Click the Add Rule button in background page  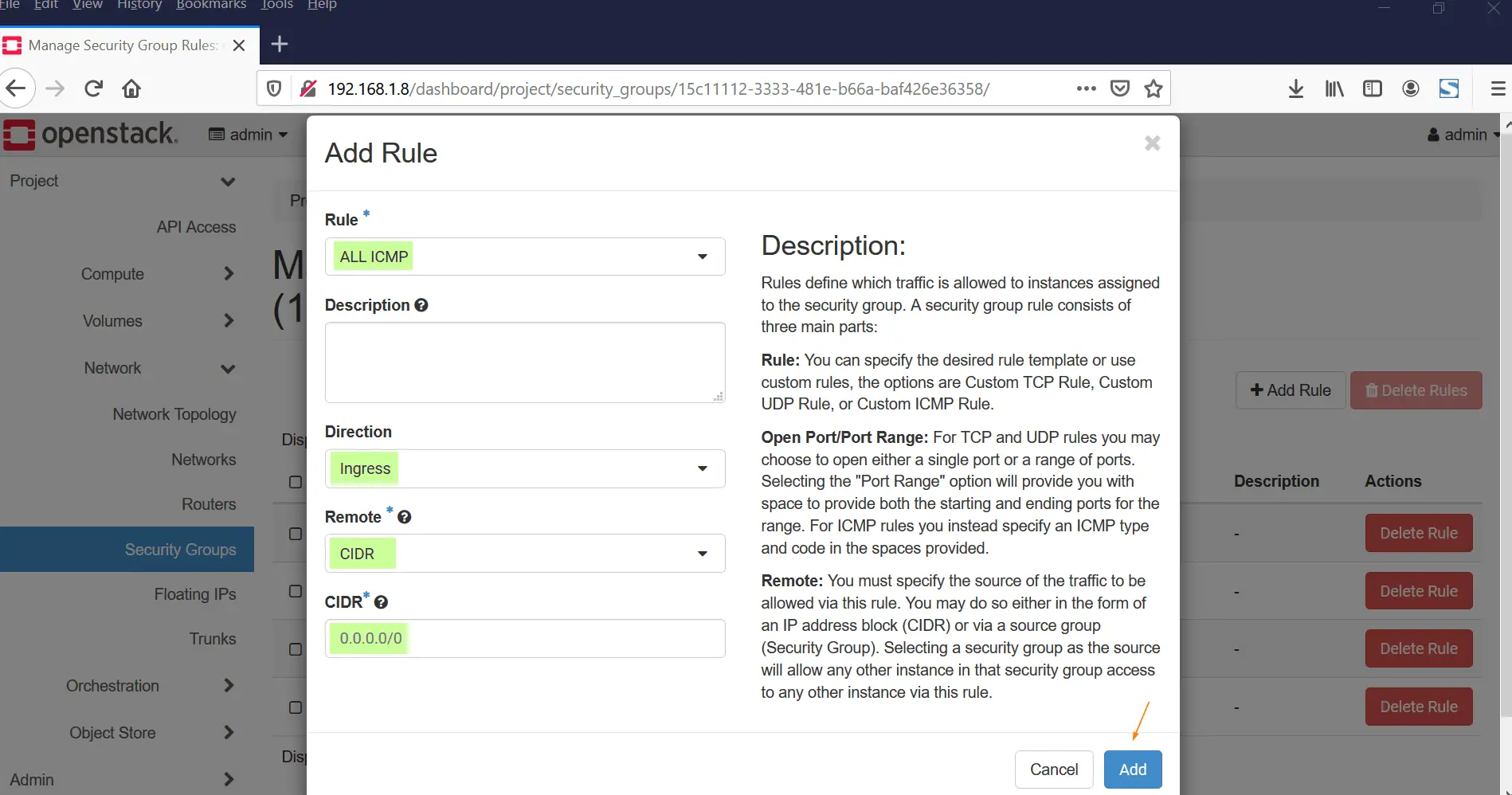tap(1291, 390)
